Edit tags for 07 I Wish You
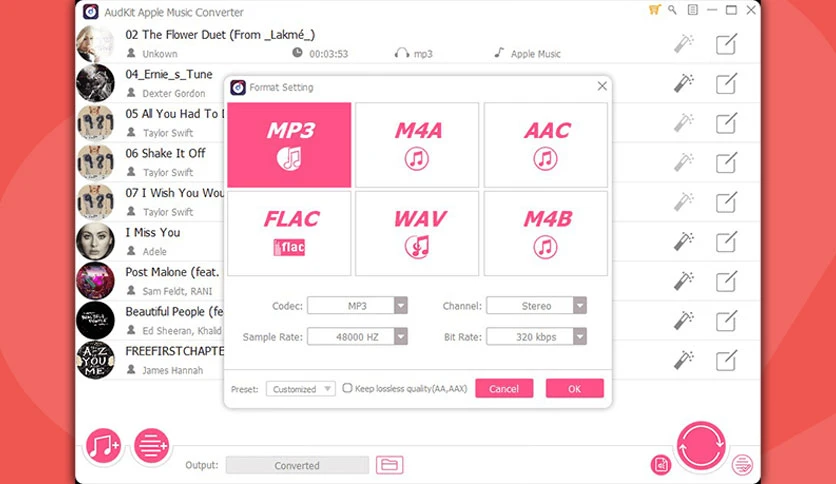This screenshot has width=836, height=484. coord(726,202)
